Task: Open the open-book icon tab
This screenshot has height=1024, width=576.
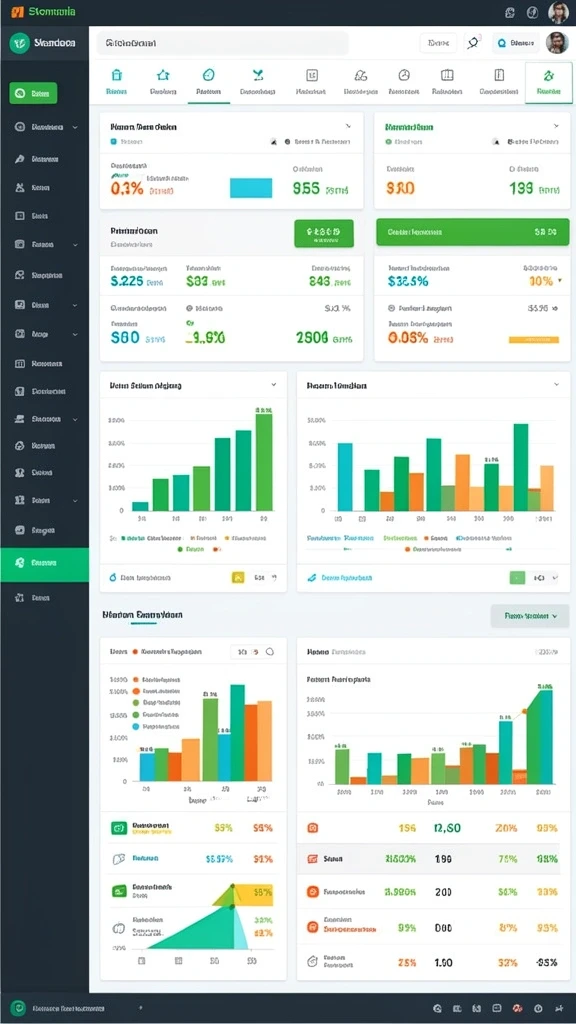Action: [x=447, y=82]
